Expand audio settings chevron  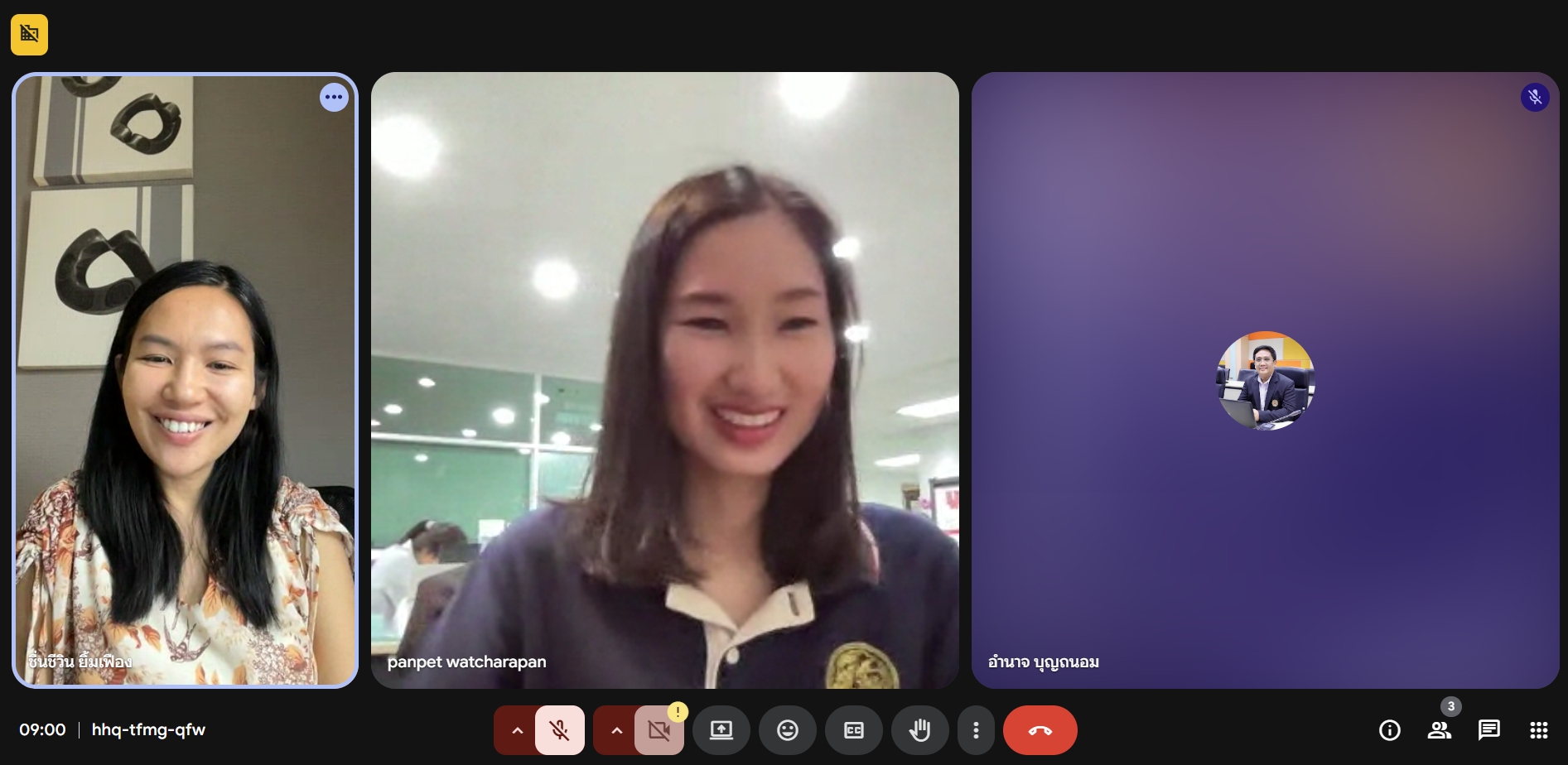[517, 730]
